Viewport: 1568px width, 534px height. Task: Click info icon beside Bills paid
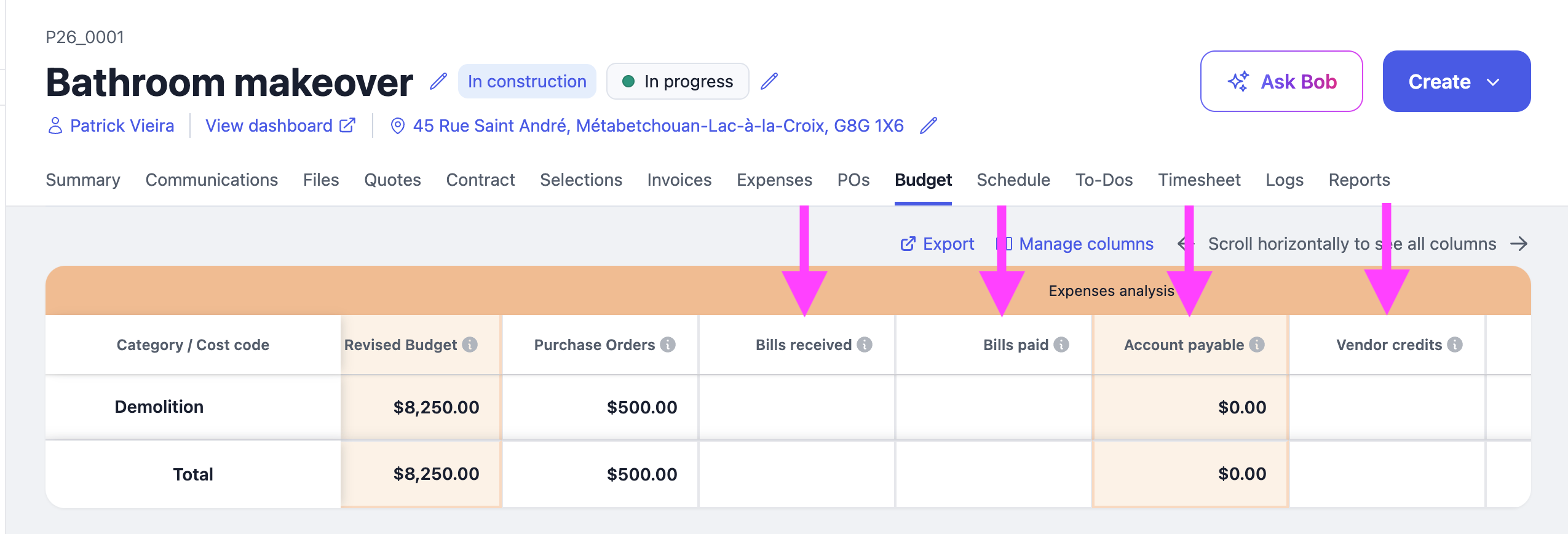[x=1061, y=345]
